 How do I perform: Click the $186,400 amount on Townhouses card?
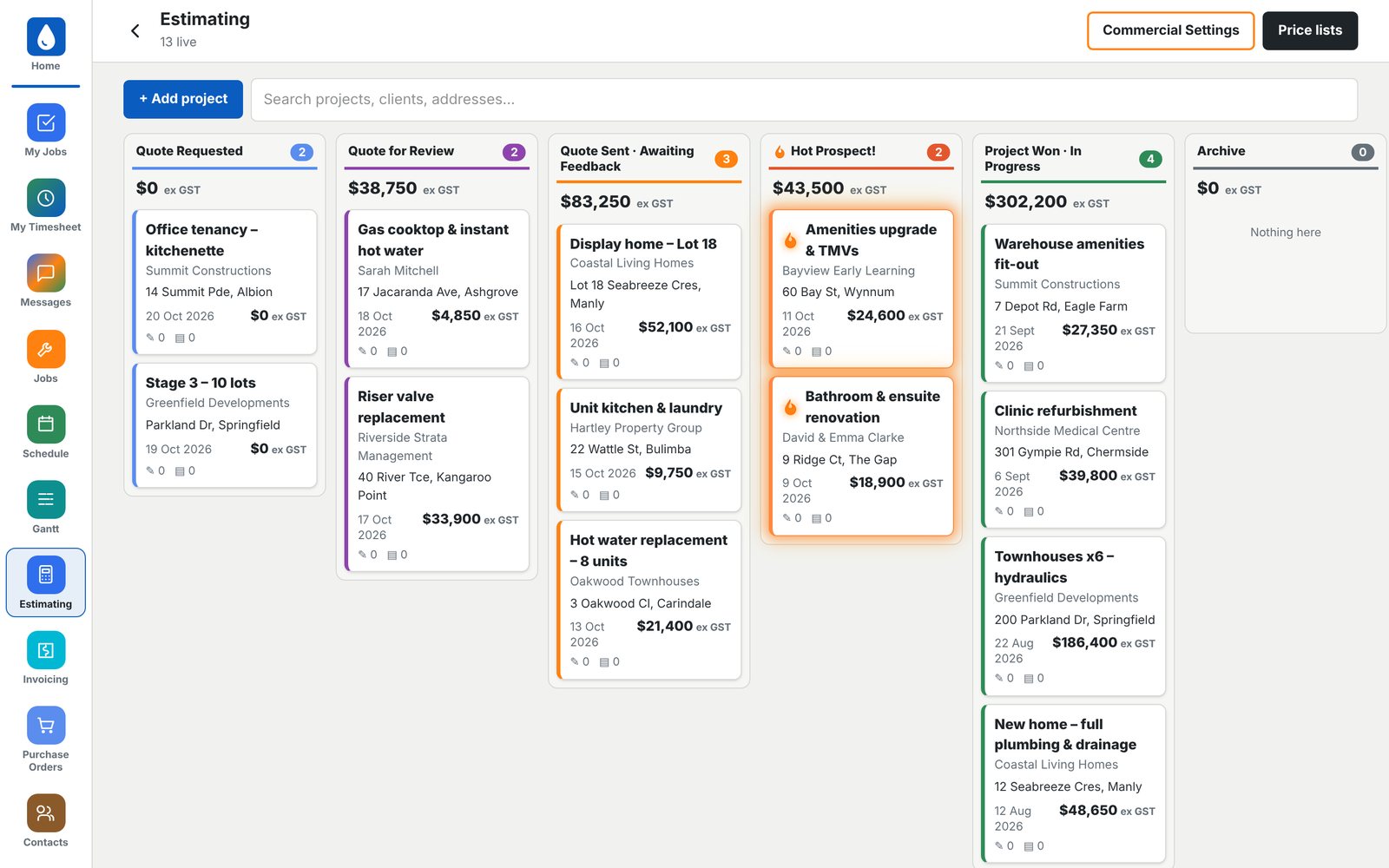[x=1084, y=642]
